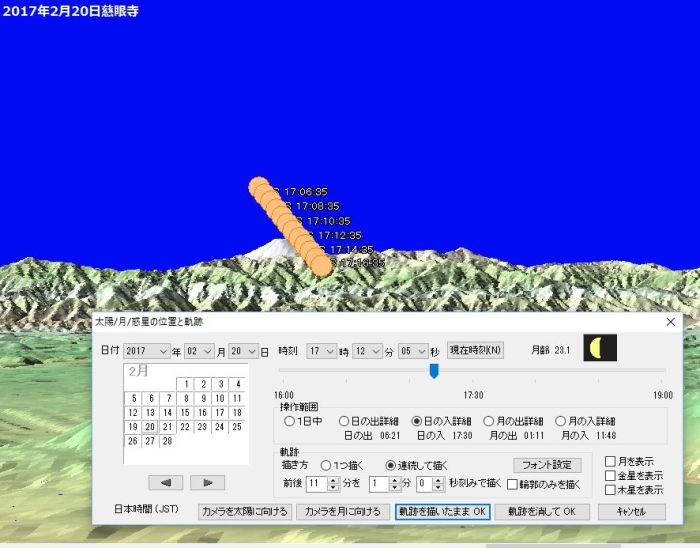Screen dimensions: 700x548
Task: Click カメラを太陽に向ける point camera at sun
Action: [245, 511]
